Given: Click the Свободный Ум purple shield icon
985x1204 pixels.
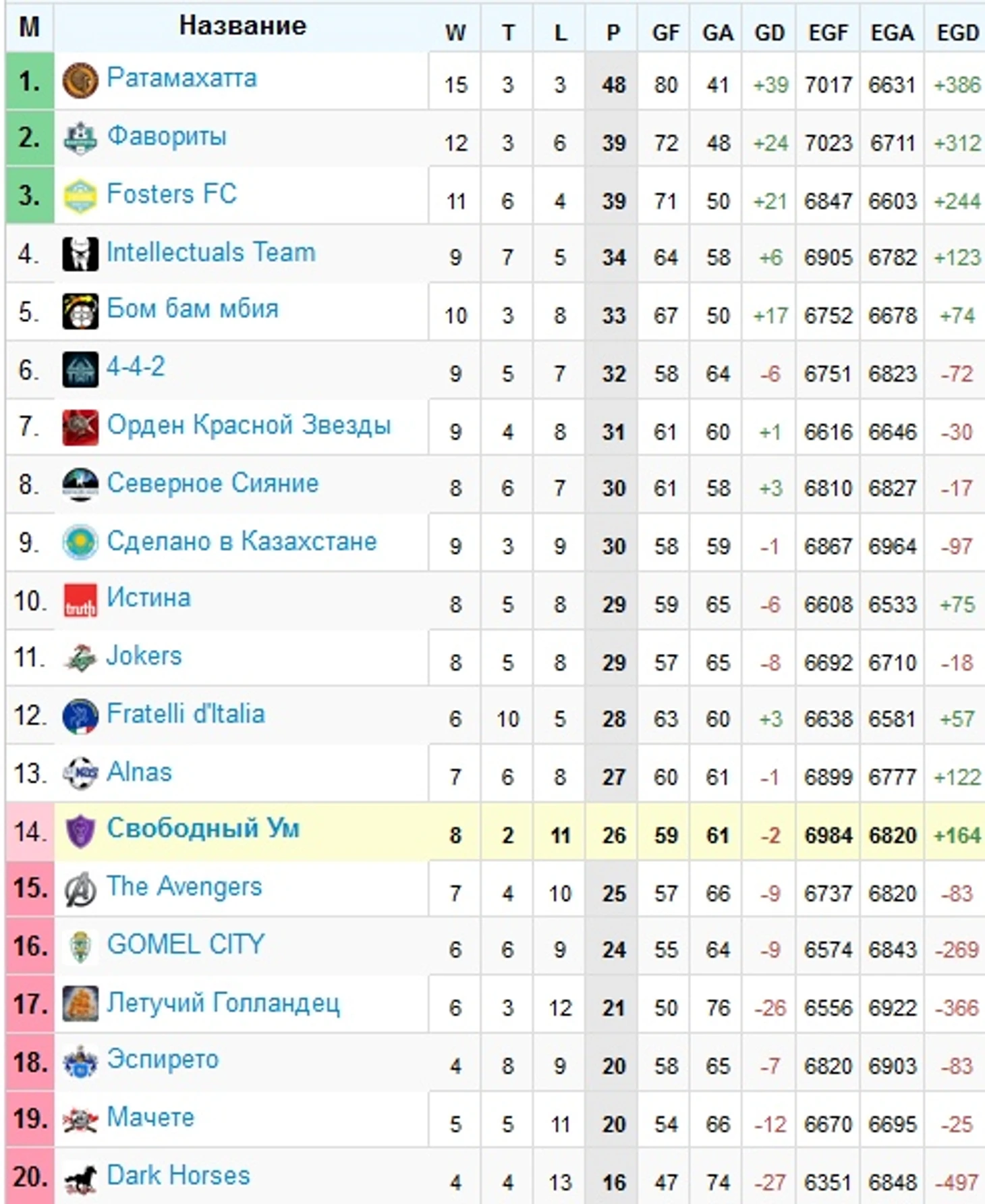Looking at the screenshot, I should tap(80, 831).
